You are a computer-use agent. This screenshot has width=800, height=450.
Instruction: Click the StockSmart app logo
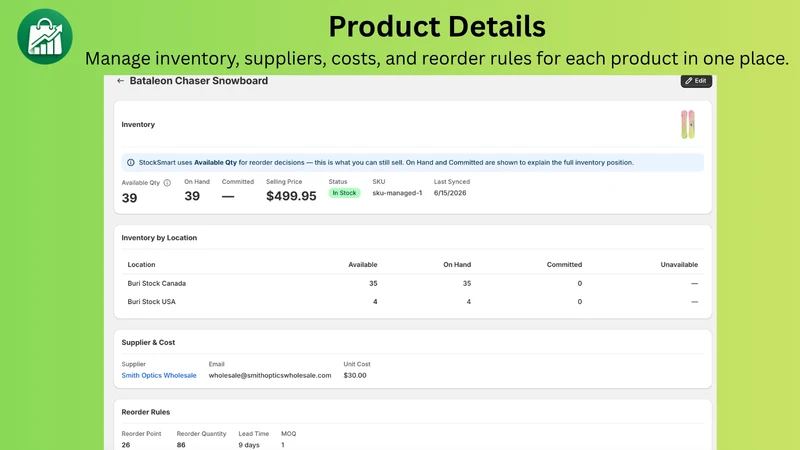coord(45,36)
